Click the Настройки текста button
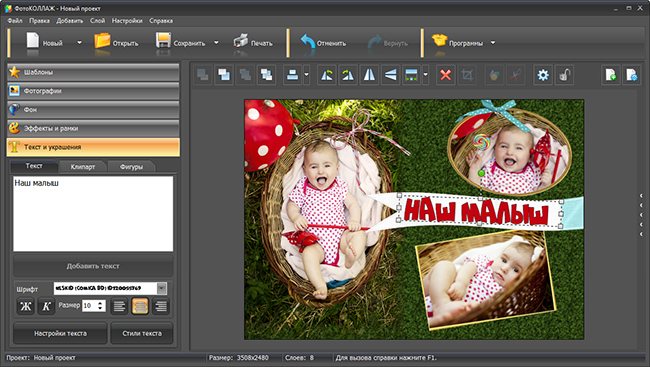The width and height of the screenshot is (650, 367). point(61,333)
